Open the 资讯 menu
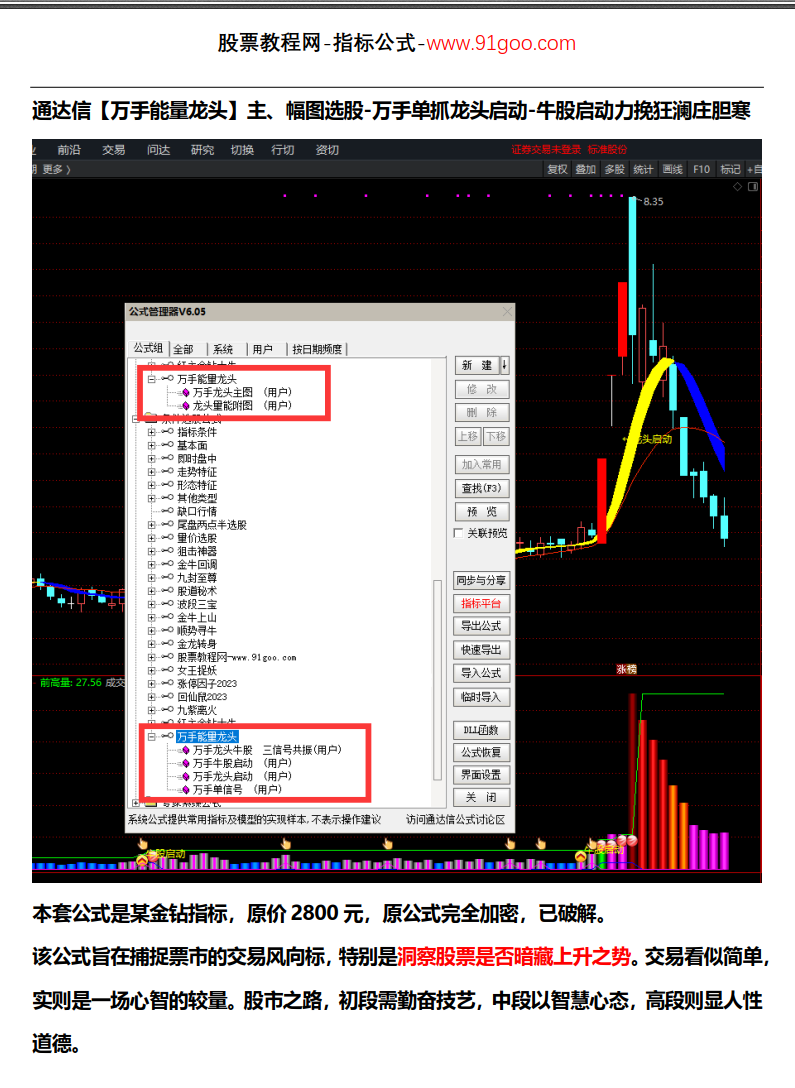Image resolution: width=795 pixels, height=1088 pixels. pyautogui.click(x=327, y=150)
